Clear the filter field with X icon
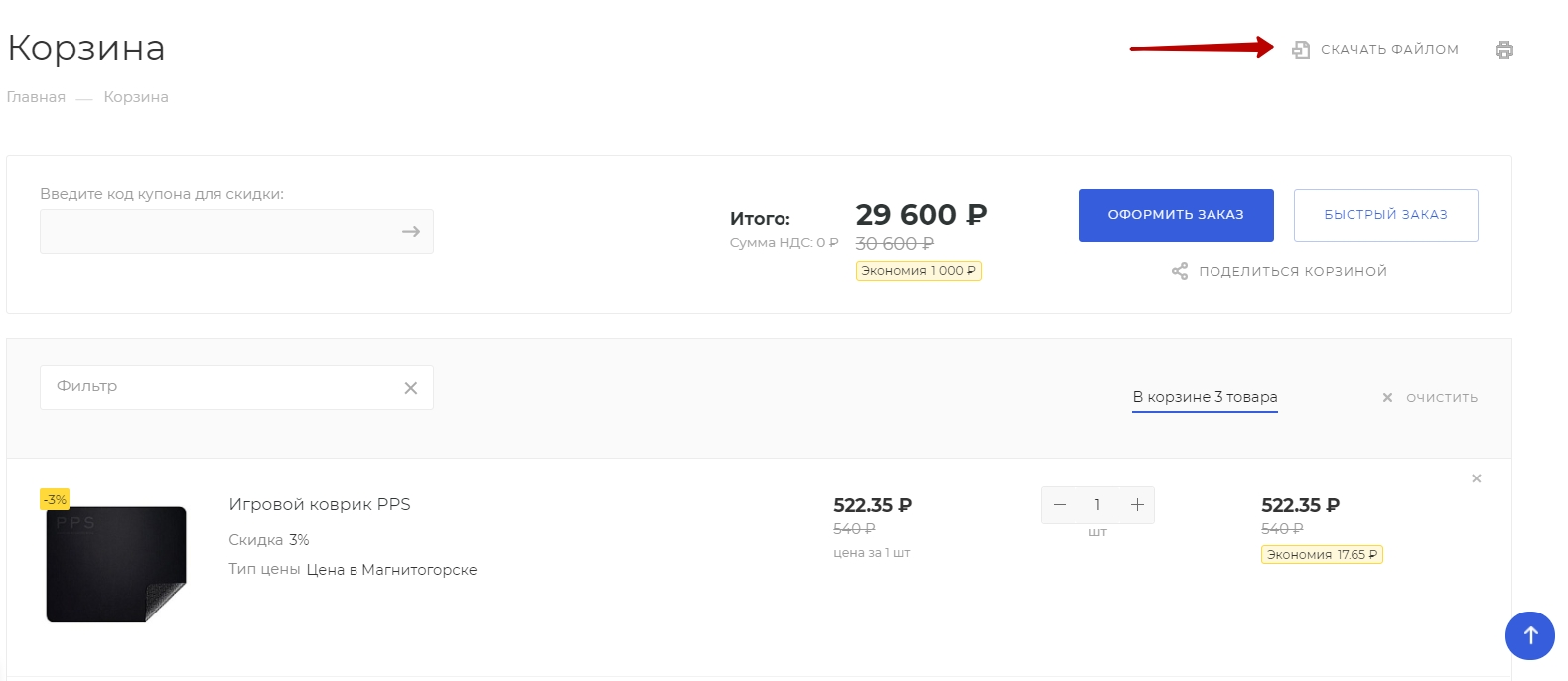Image resolution: width=1568 pixels, height=681 pixels. 411,388
